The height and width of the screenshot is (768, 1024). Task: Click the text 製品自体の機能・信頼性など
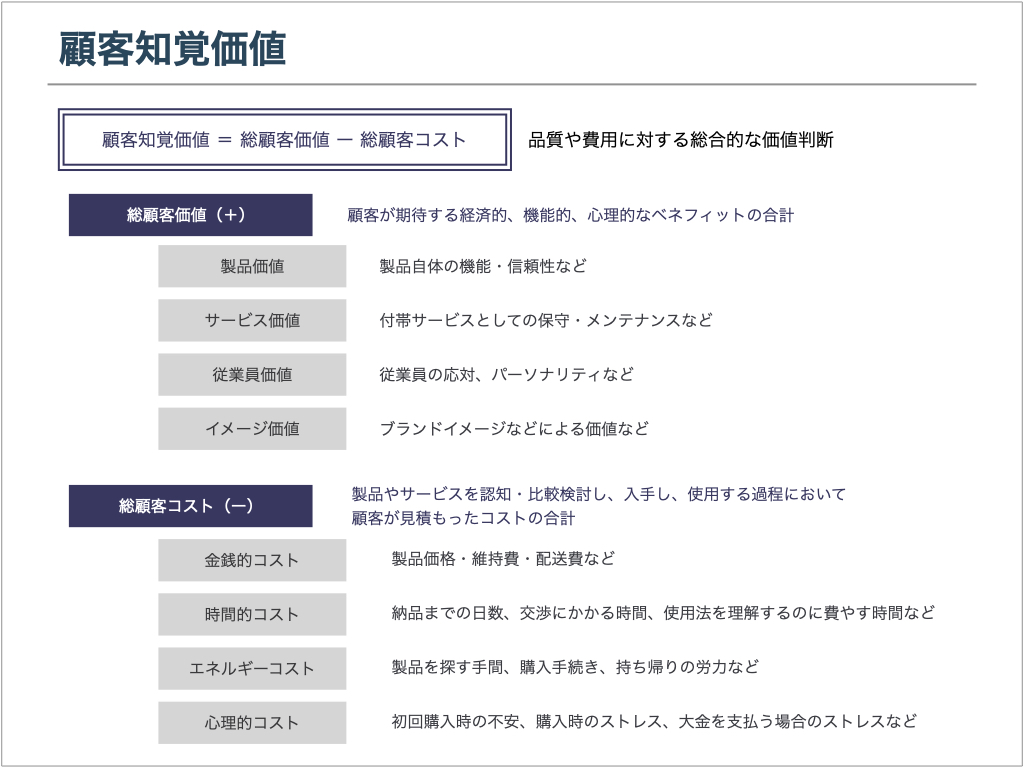click(x=483, y=266)
